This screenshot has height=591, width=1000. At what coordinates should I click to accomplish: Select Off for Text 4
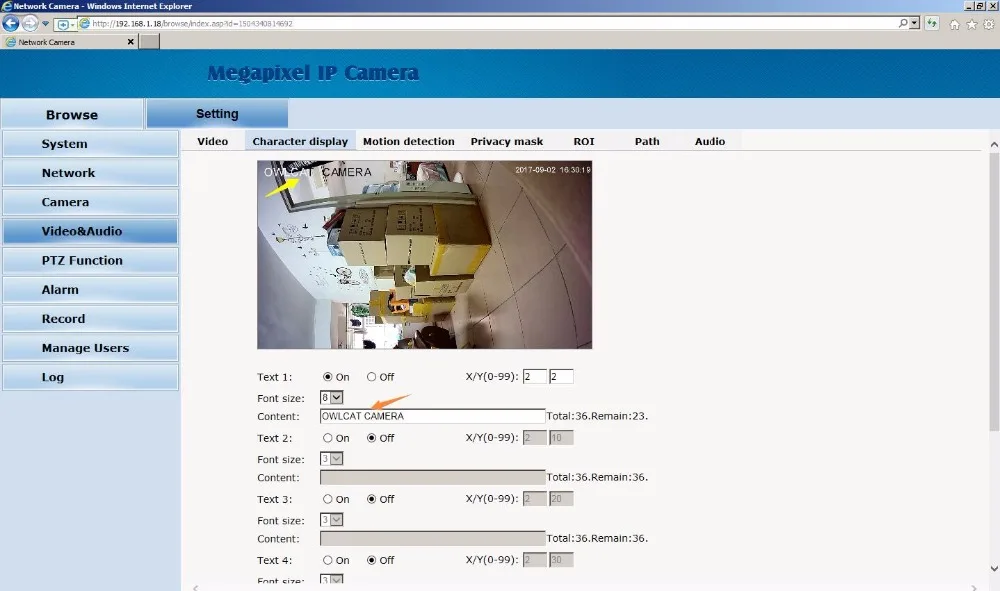click(x=371, y=560)
